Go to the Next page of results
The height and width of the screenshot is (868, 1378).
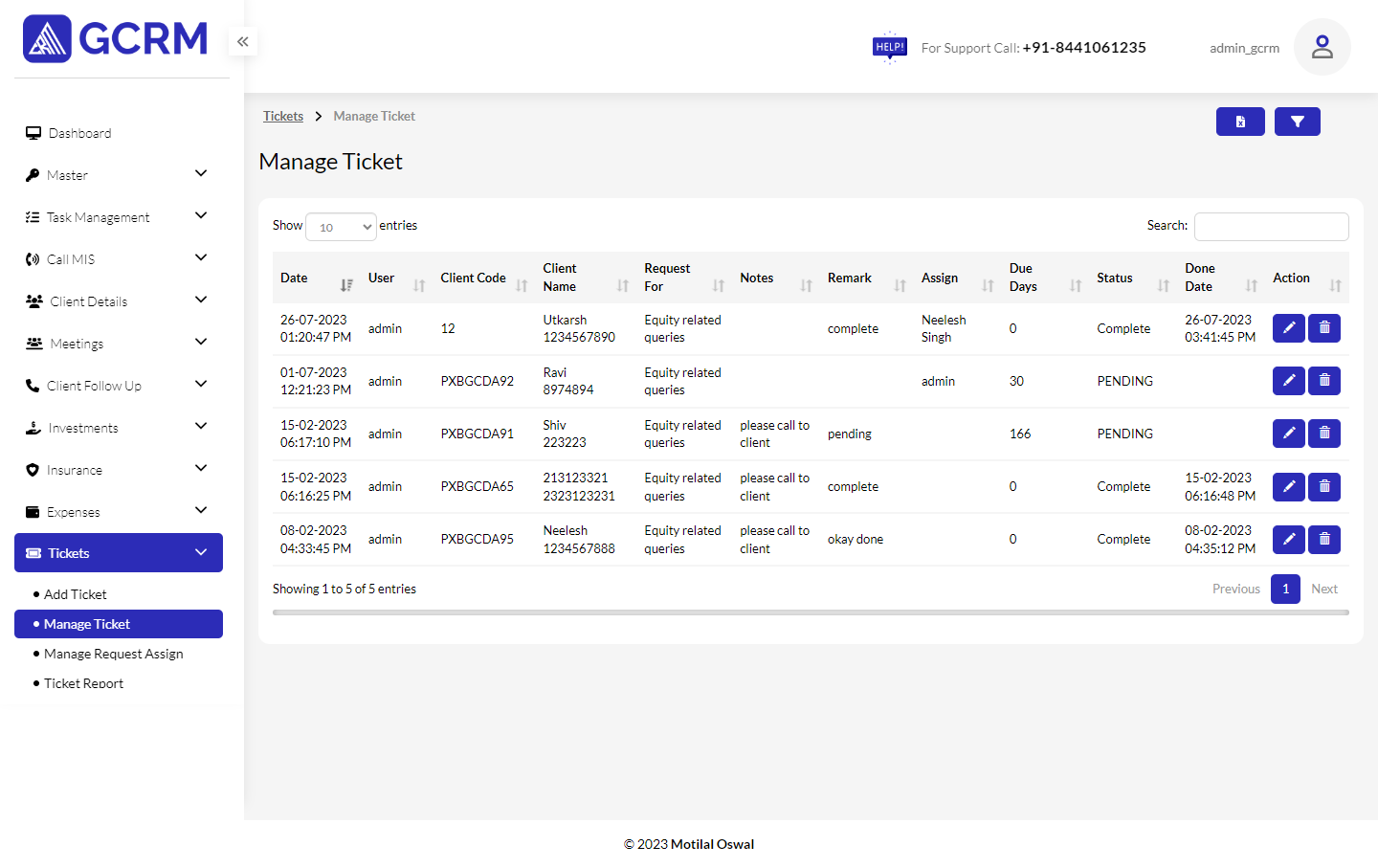click(x=1323, y=589)
